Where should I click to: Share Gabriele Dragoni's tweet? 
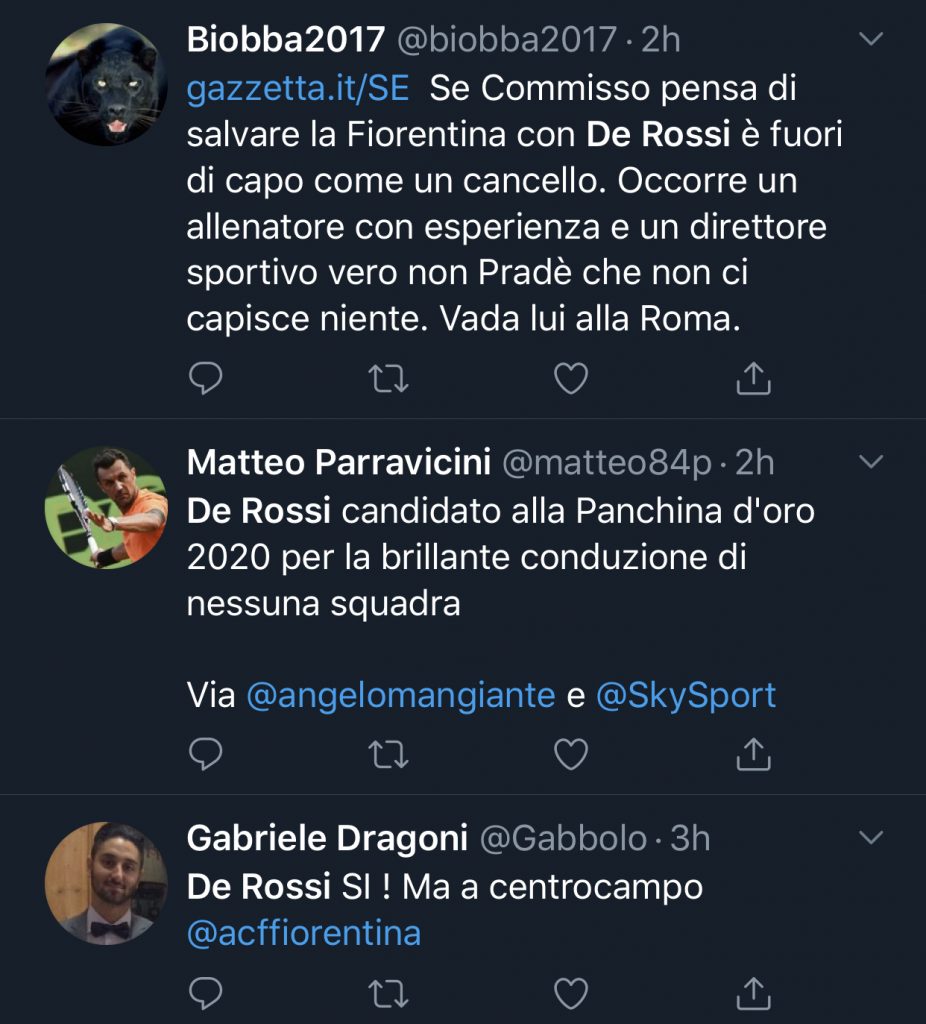coord(753,993)
